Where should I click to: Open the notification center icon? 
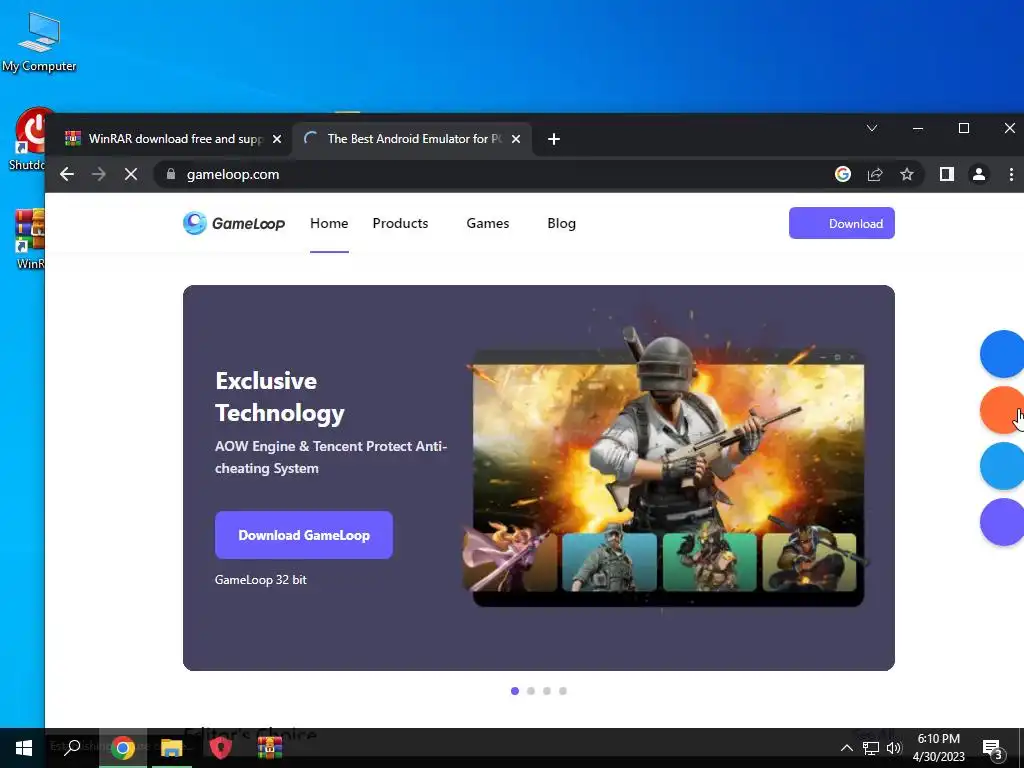993,749
